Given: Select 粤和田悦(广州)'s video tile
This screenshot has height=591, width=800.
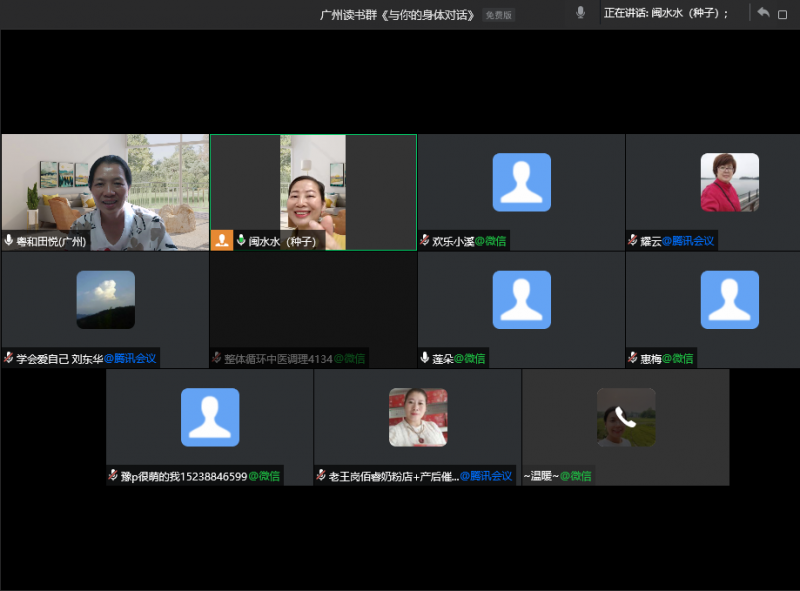Looking at the screenshot, I should coord(105,190).
